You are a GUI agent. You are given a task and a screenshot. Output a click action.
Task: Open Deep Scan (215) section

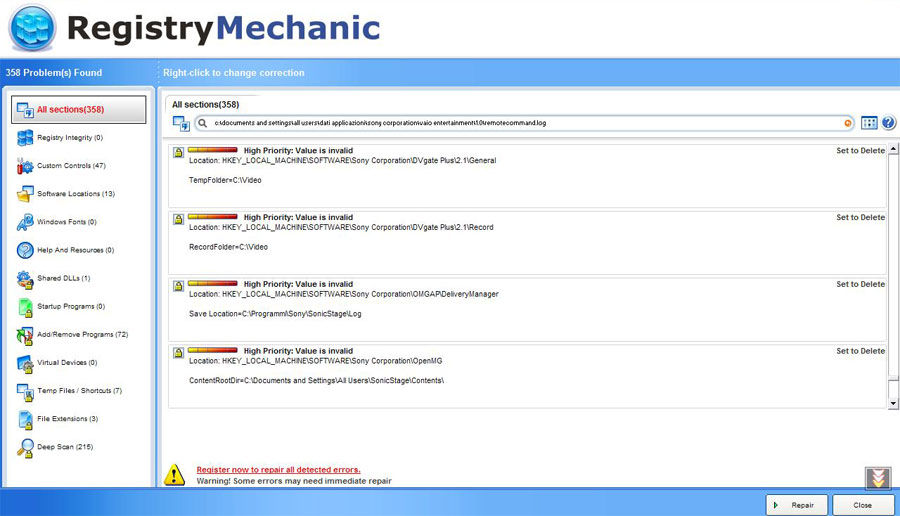(65, 447)
